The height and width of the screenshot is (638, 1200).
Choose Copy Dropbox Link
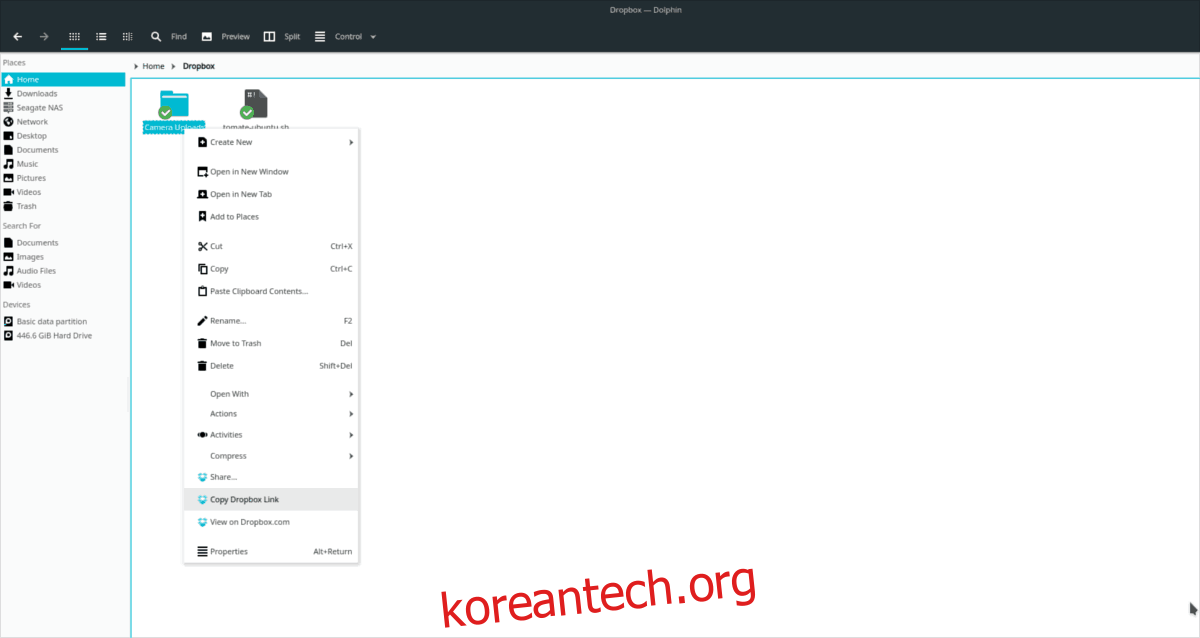click(245, 499)
